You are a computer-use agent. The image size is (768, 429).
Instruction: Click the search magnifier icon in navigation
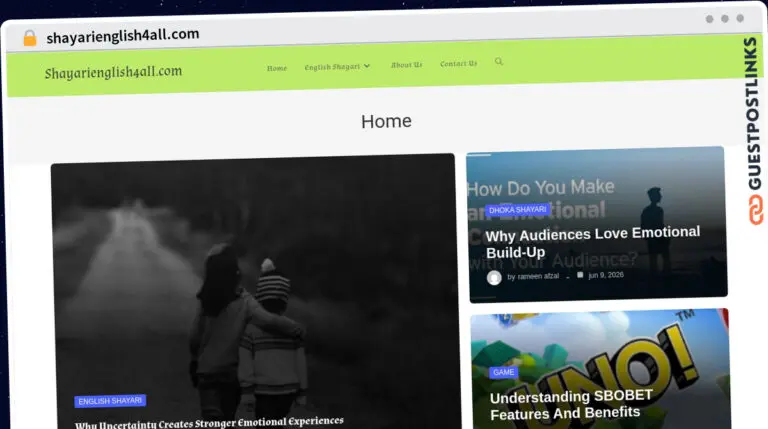499,61
